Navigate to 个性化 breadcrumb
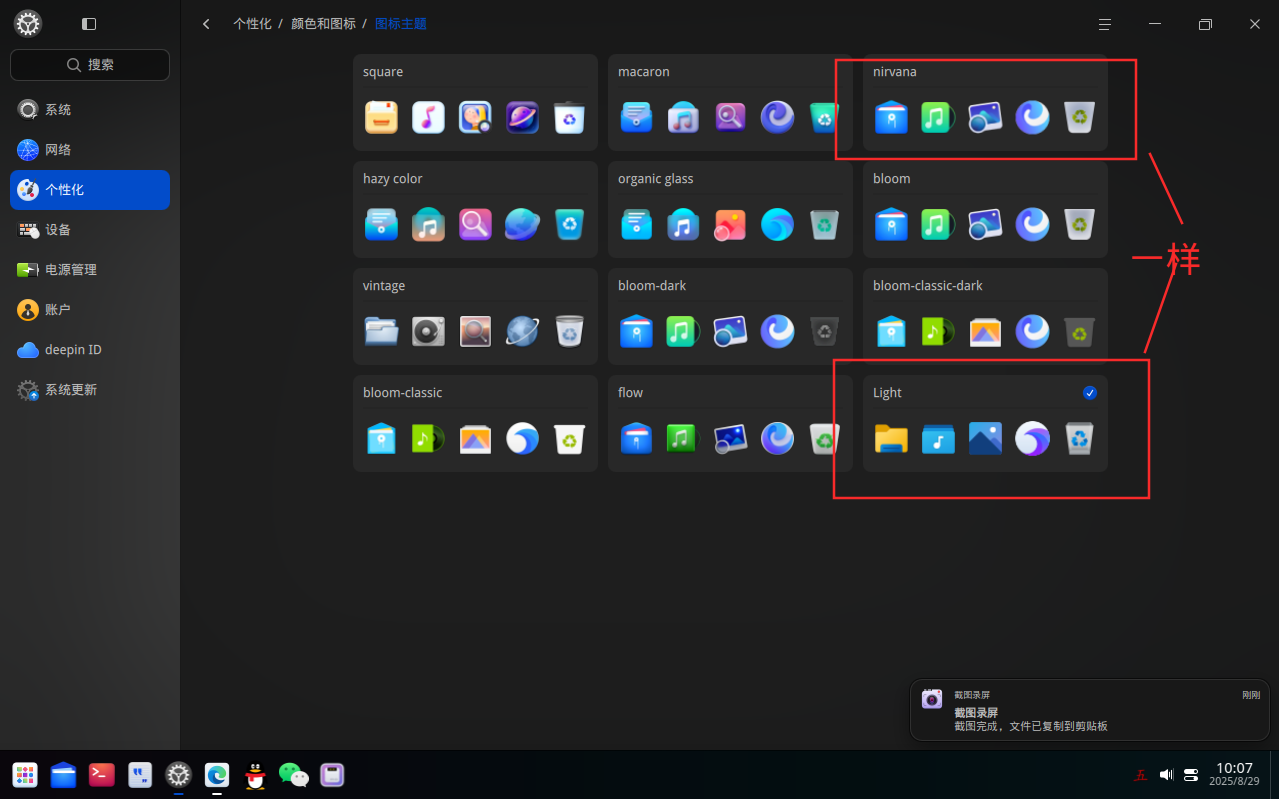This screenshot has height=799, width=1279. click(x=252, y=23)
